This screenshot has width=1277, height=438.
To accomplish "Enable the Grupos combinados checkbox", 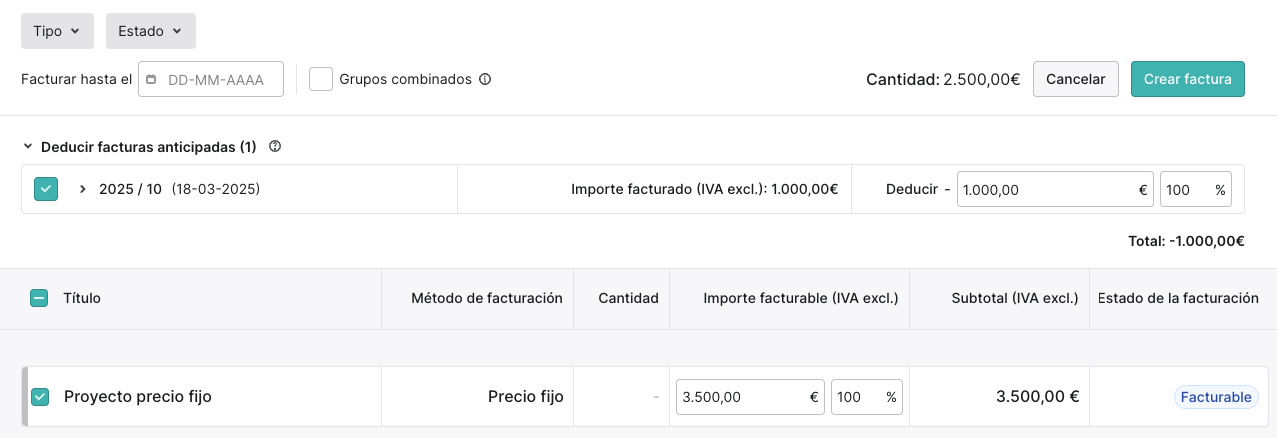I will coord(321,79).
